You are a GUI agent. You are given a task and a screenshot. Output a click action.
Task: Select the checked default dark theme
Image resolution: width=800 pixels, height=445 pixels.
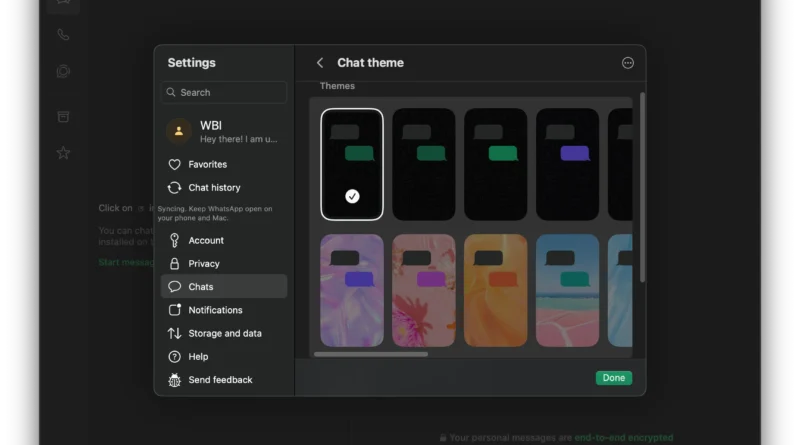352,164
